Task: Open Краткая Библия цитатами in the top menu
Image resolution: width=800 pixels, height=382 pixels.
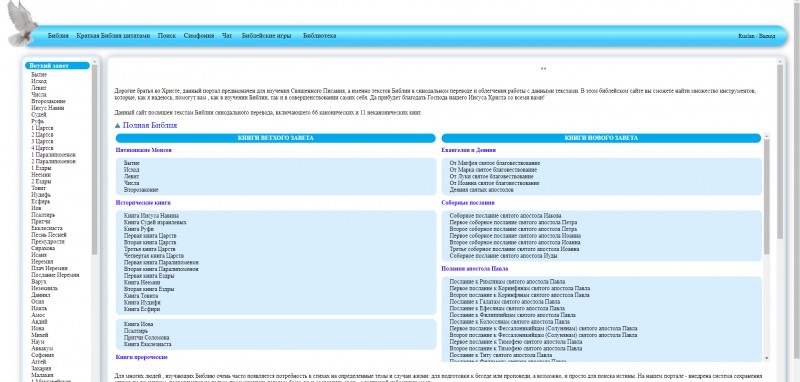Action: tap(113, 36)
